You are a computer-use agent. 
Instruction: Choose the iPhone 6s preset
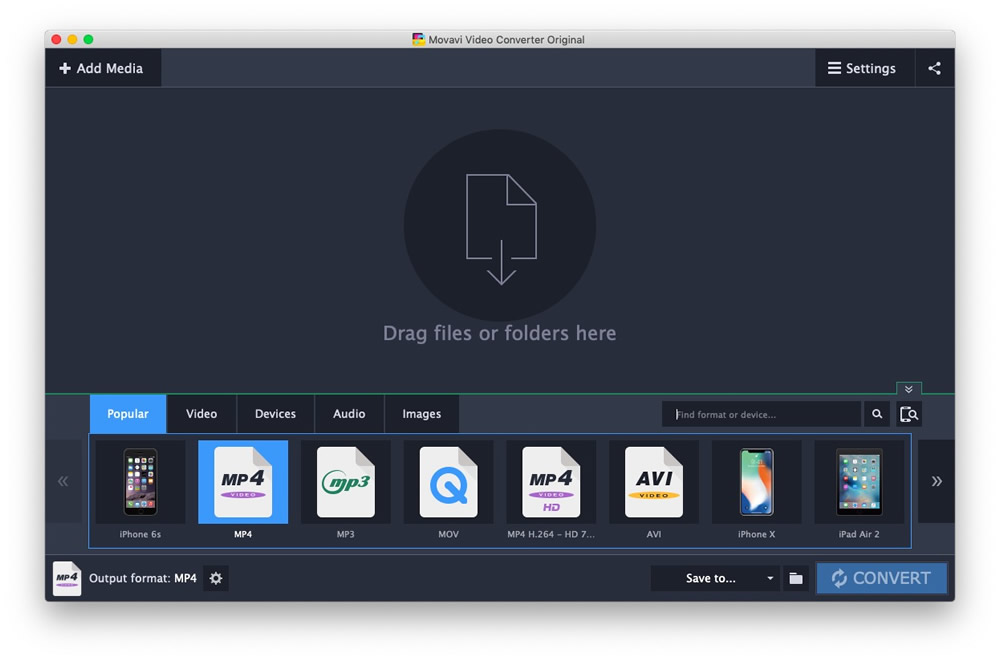140,490
